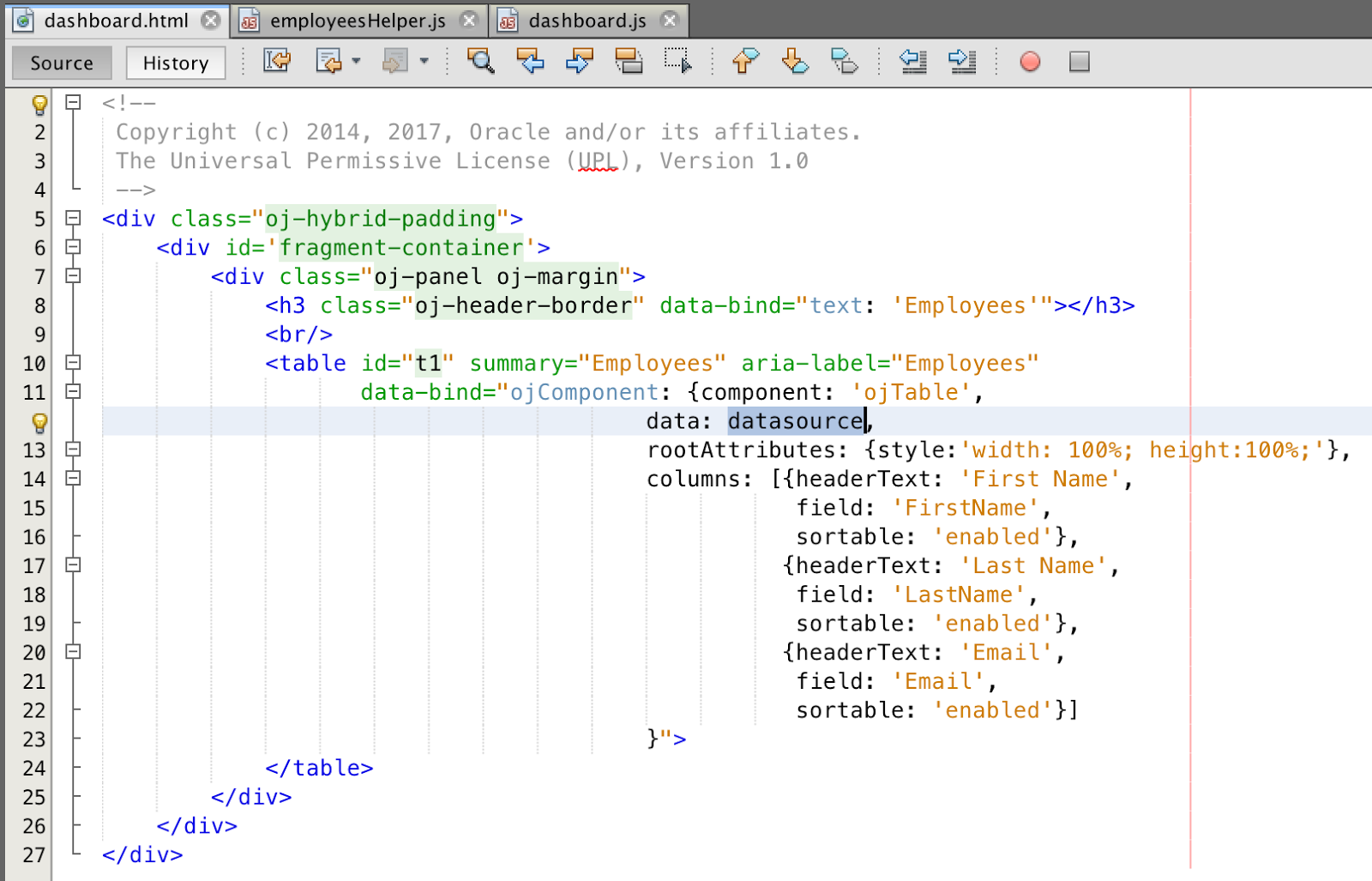The height and width of the screenshot is (881, 1372).
Task: Toggle Rectangular Selection mode
Action: click(678, 61)
